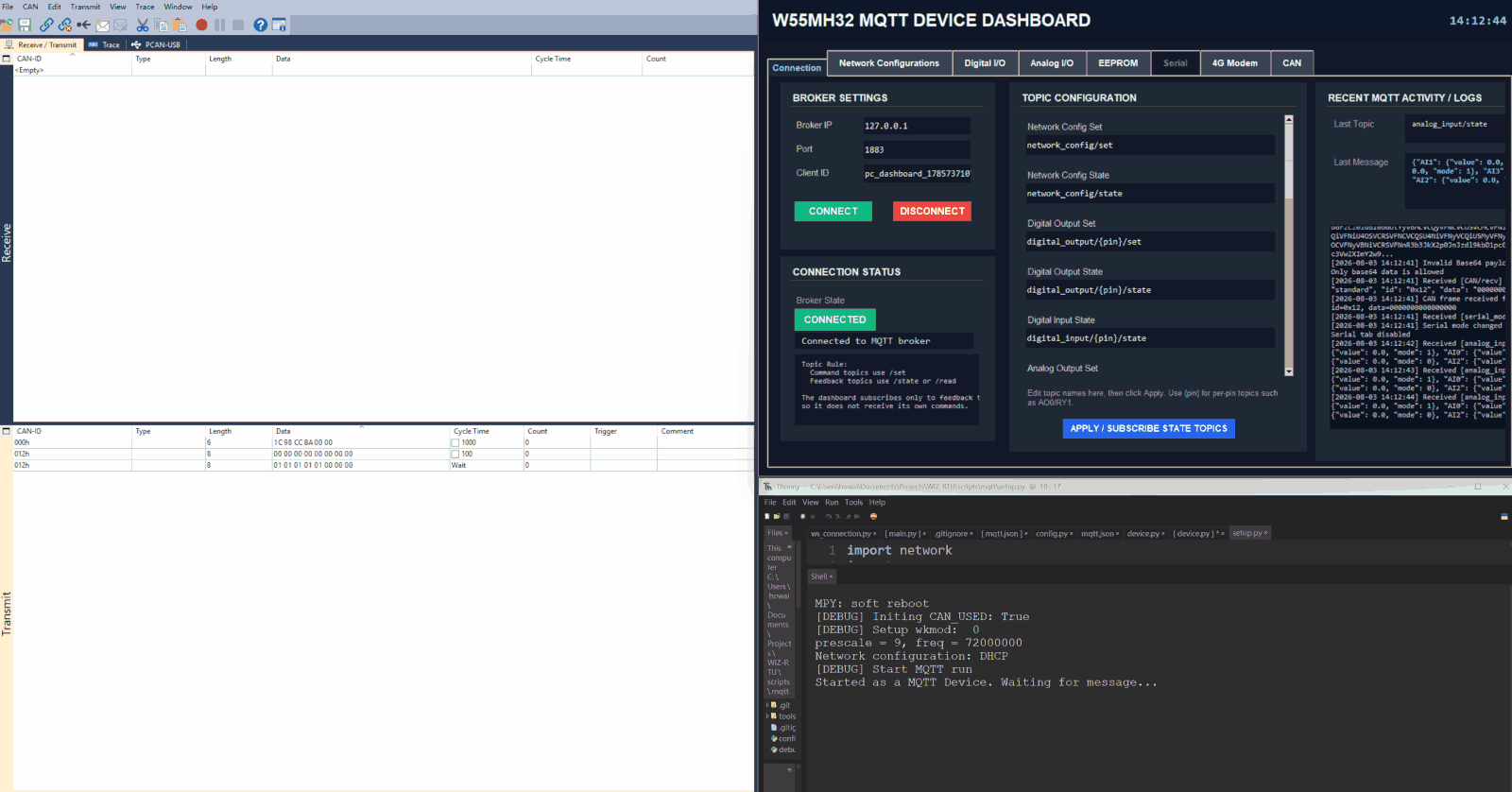Expand the .git folder in Thonny files

(x=767, y=705)
